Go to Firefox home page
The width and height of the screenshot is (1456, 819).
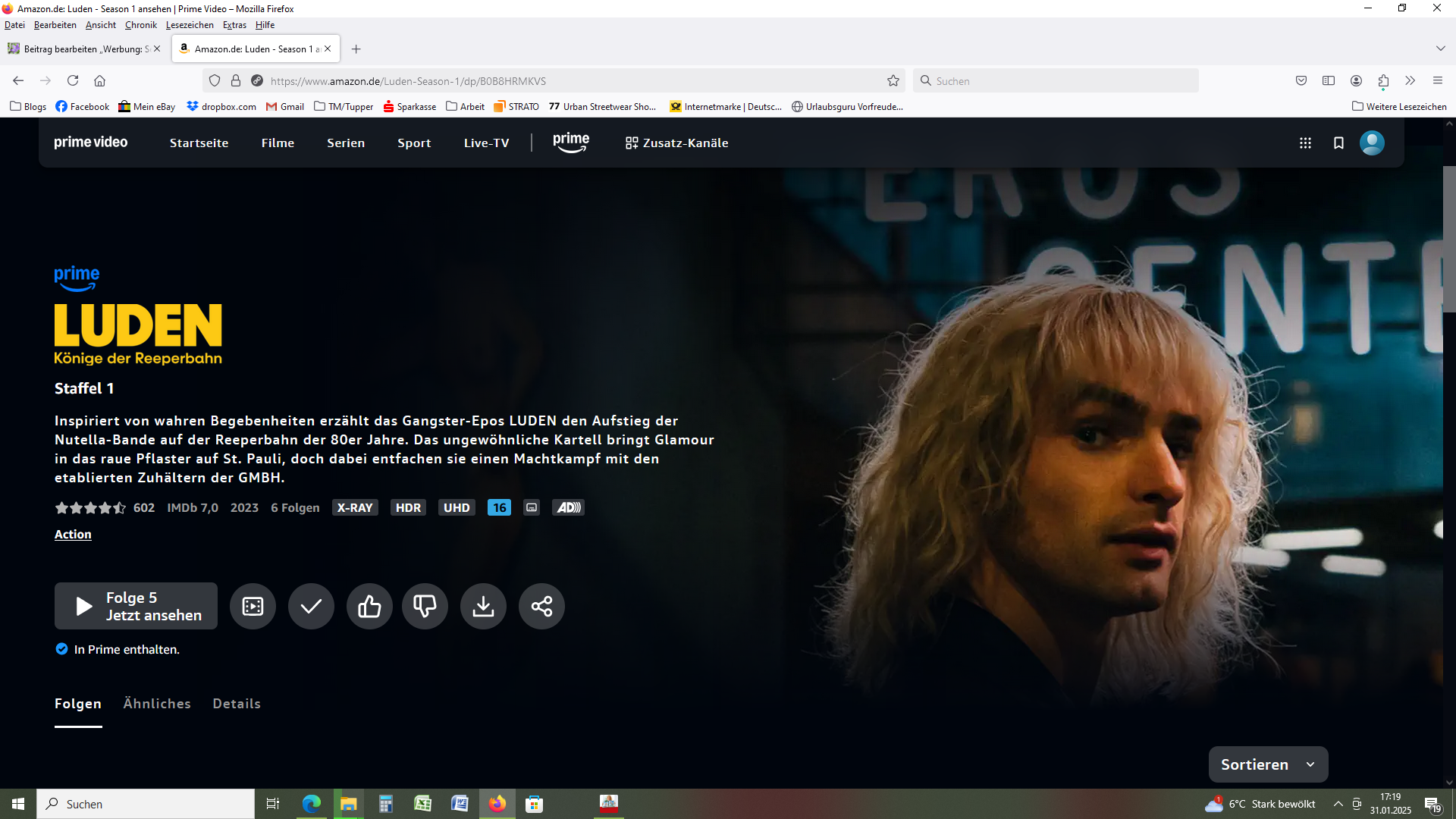99,80
